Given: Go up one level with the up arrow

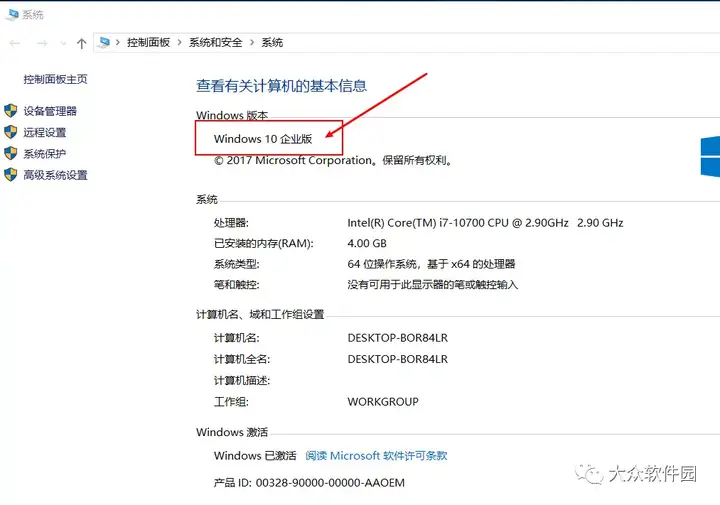Looking at the screenshot, I should tap(82, 43).
